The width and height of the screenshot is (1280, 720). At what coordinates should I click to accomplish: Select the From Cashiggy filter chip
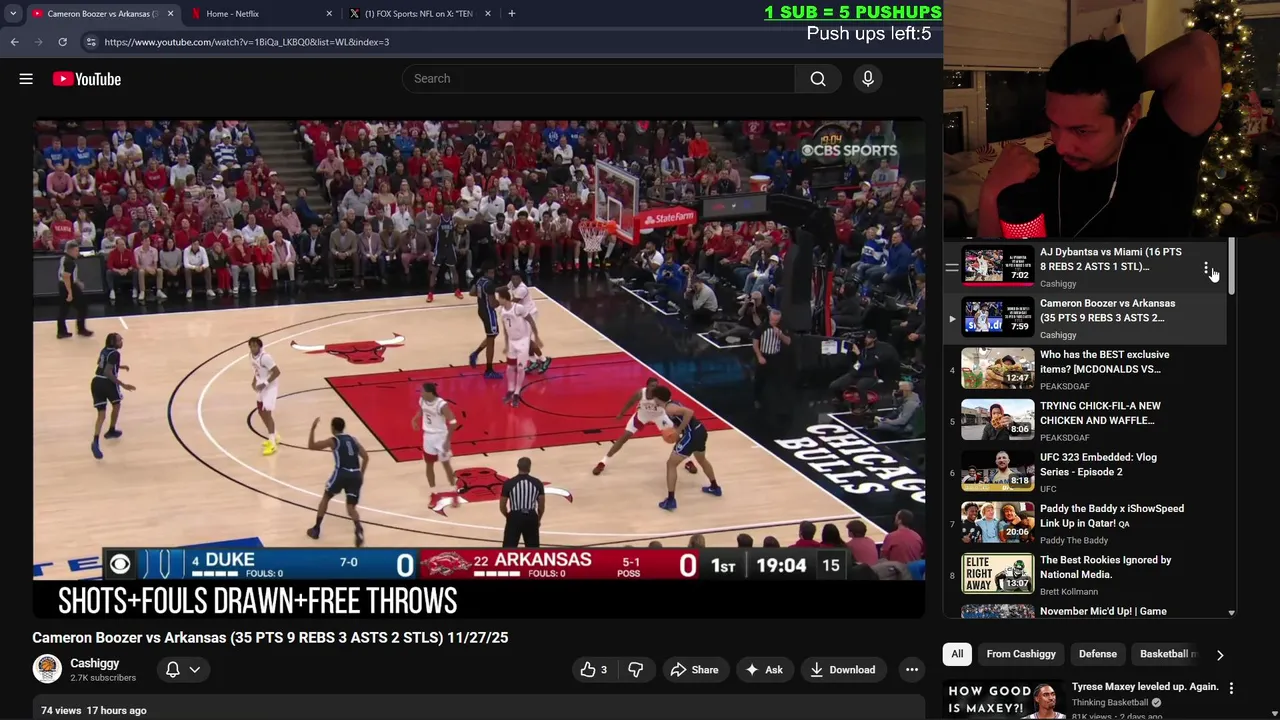(x=1021, y=654)
